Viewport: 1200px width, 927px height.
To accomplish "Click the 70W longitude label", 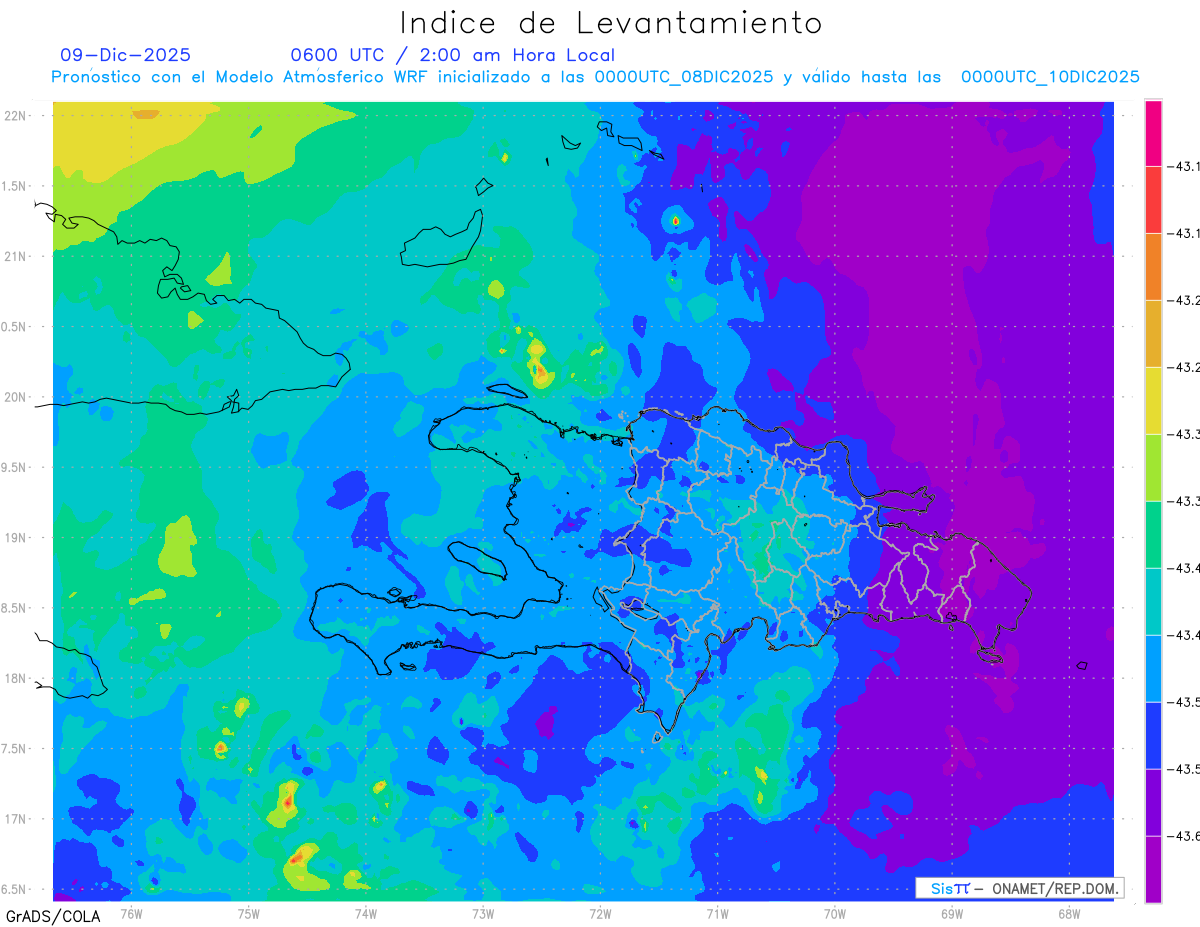I will pyautogui.click(x=835, y=913).
